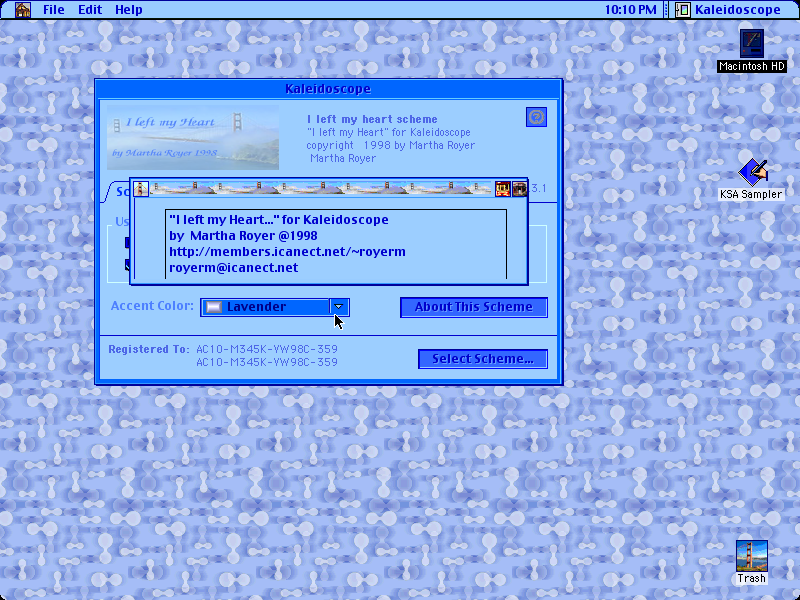Click the zoom box of the scheme info window
Viewport: 800px width, 600px height.
tap(503, 189)
